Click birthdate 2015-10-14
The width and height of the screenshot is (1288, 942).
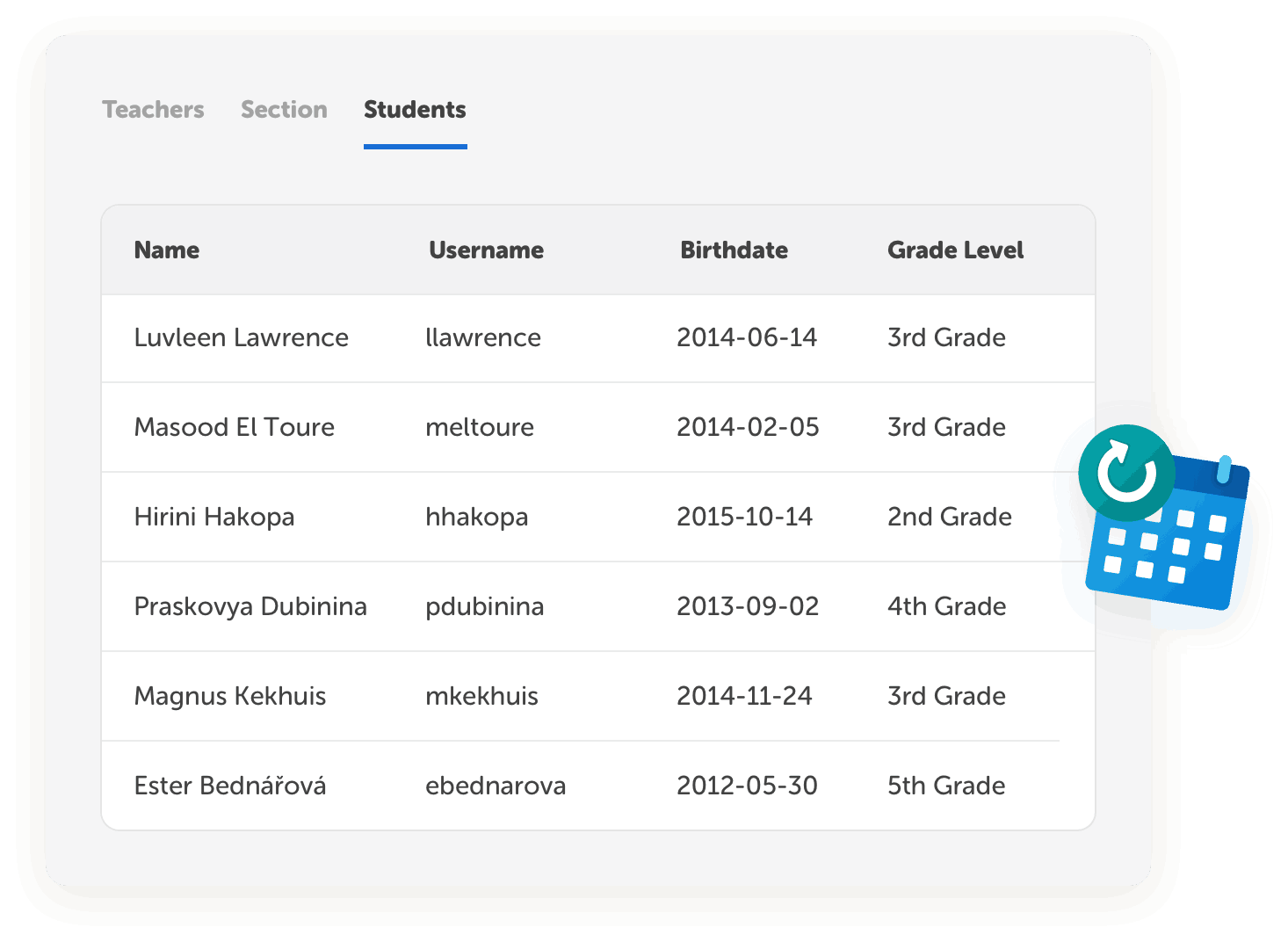click(x=744, y=518)
